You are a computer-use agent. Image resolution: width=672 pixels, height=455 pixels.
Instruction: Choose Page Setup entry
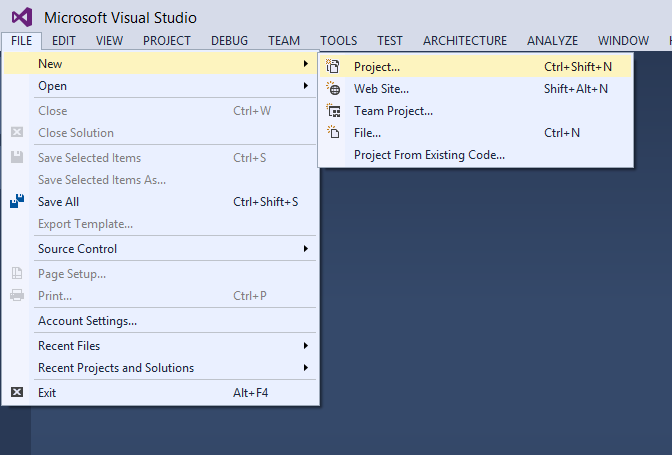point(160,273)
